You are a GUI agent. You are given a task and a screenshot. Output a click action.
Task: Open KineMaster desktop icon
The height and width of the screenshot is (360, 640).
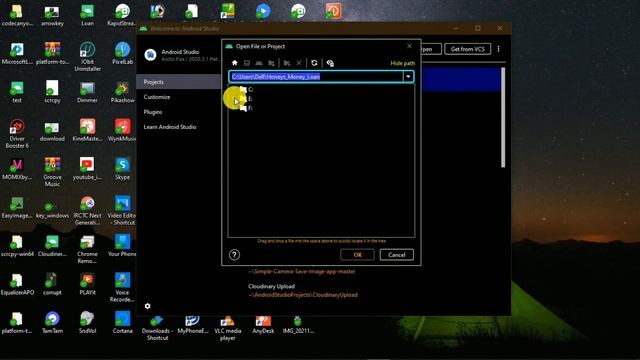(x=87, y=130)
